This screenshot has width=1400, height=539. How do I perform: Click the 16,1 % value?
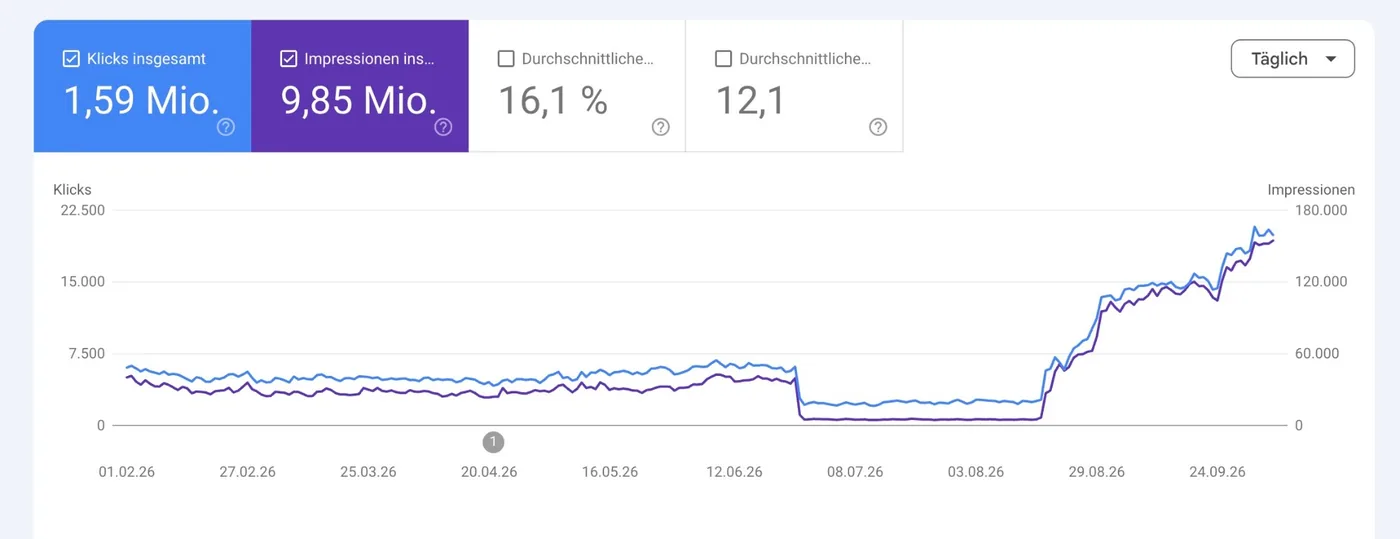pos(553,101)
